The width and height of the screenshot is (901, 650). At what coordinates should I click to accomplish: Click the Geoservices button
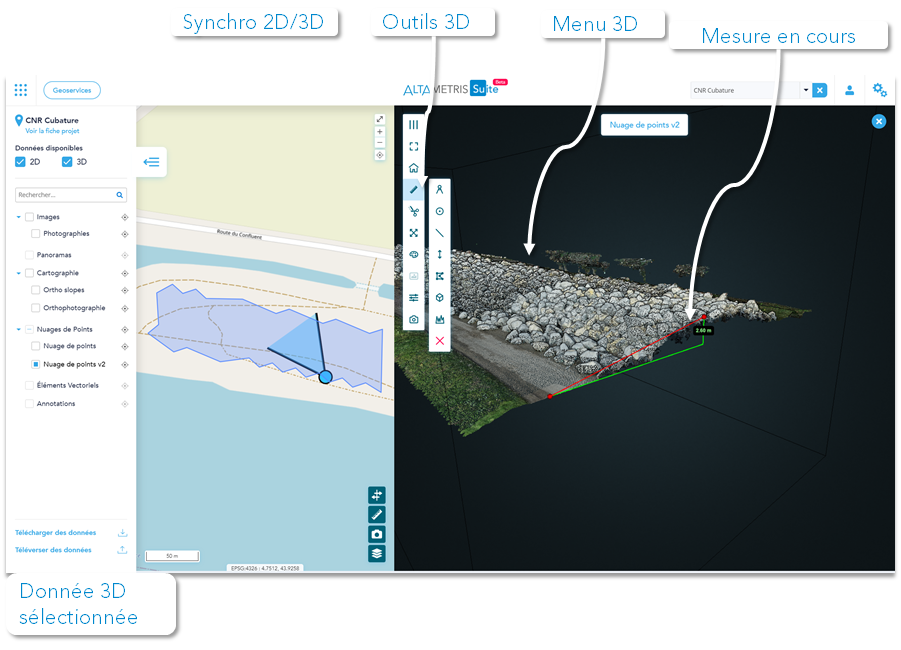pyautogui.click(x=72, y=90)
